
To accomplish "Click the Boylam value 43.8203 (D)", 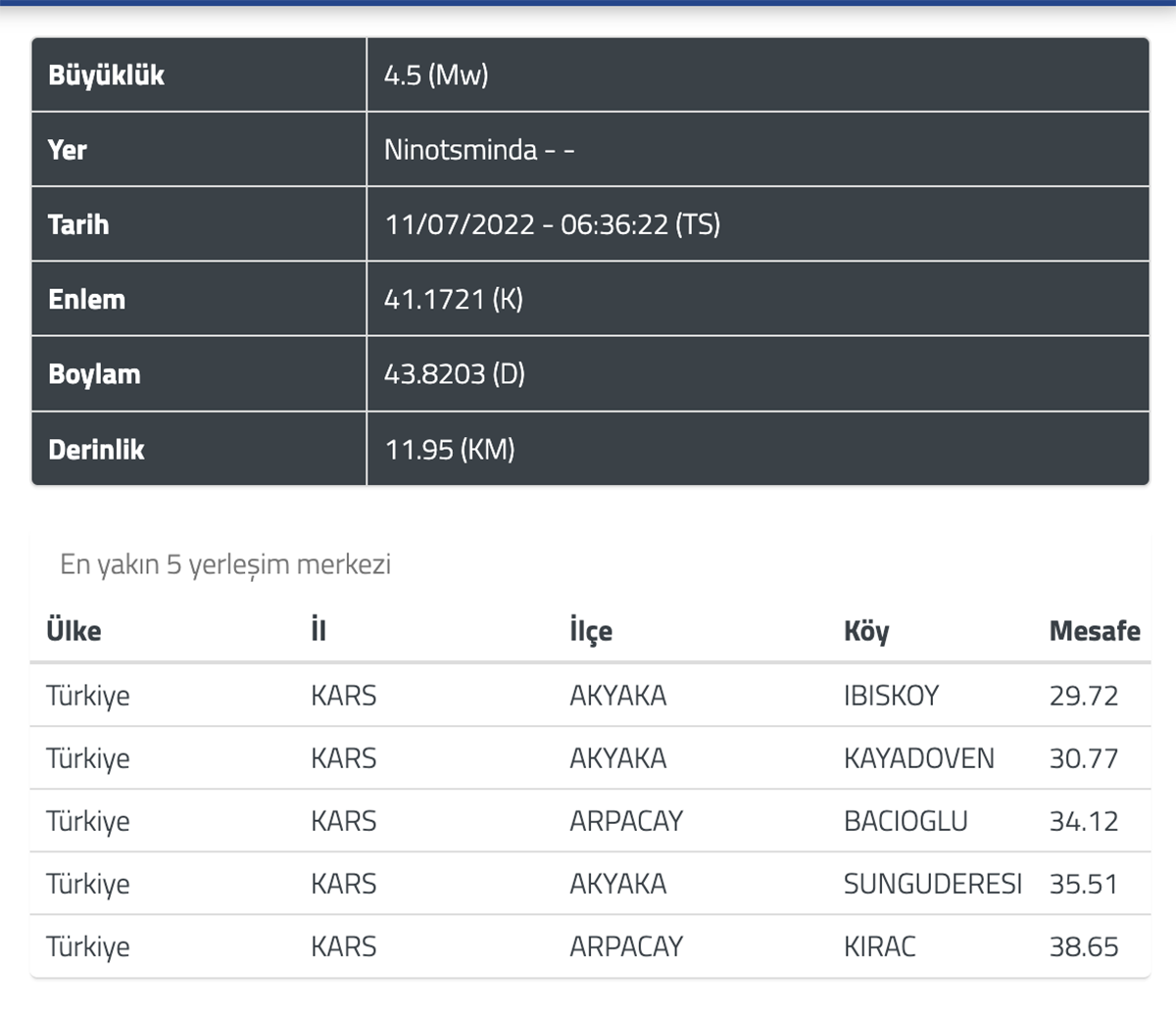I will 454,374.
